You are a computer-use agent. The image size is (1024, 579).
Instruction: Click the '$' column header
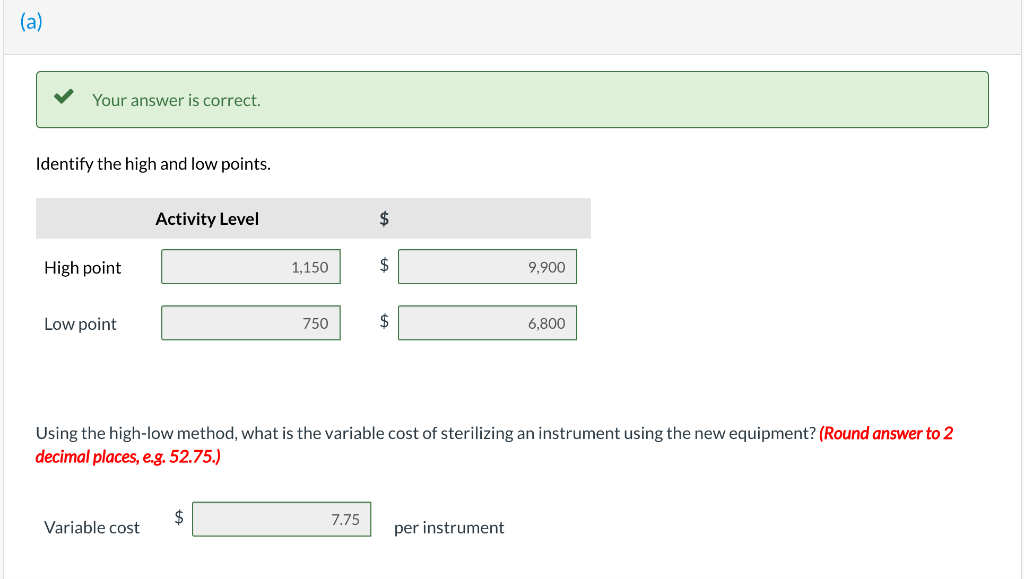point(384,218)
